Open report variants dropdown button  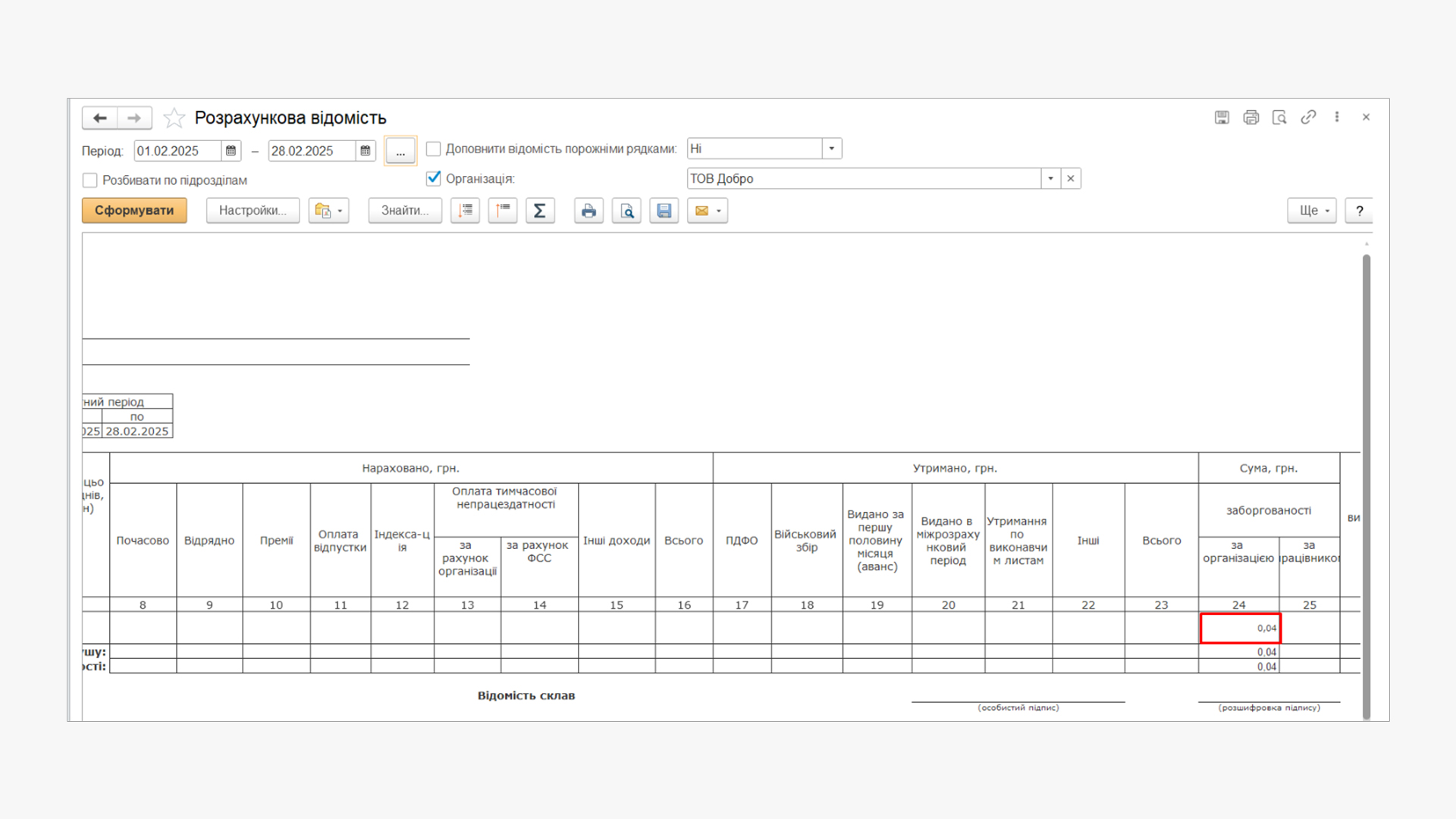[x=328, y=211]
